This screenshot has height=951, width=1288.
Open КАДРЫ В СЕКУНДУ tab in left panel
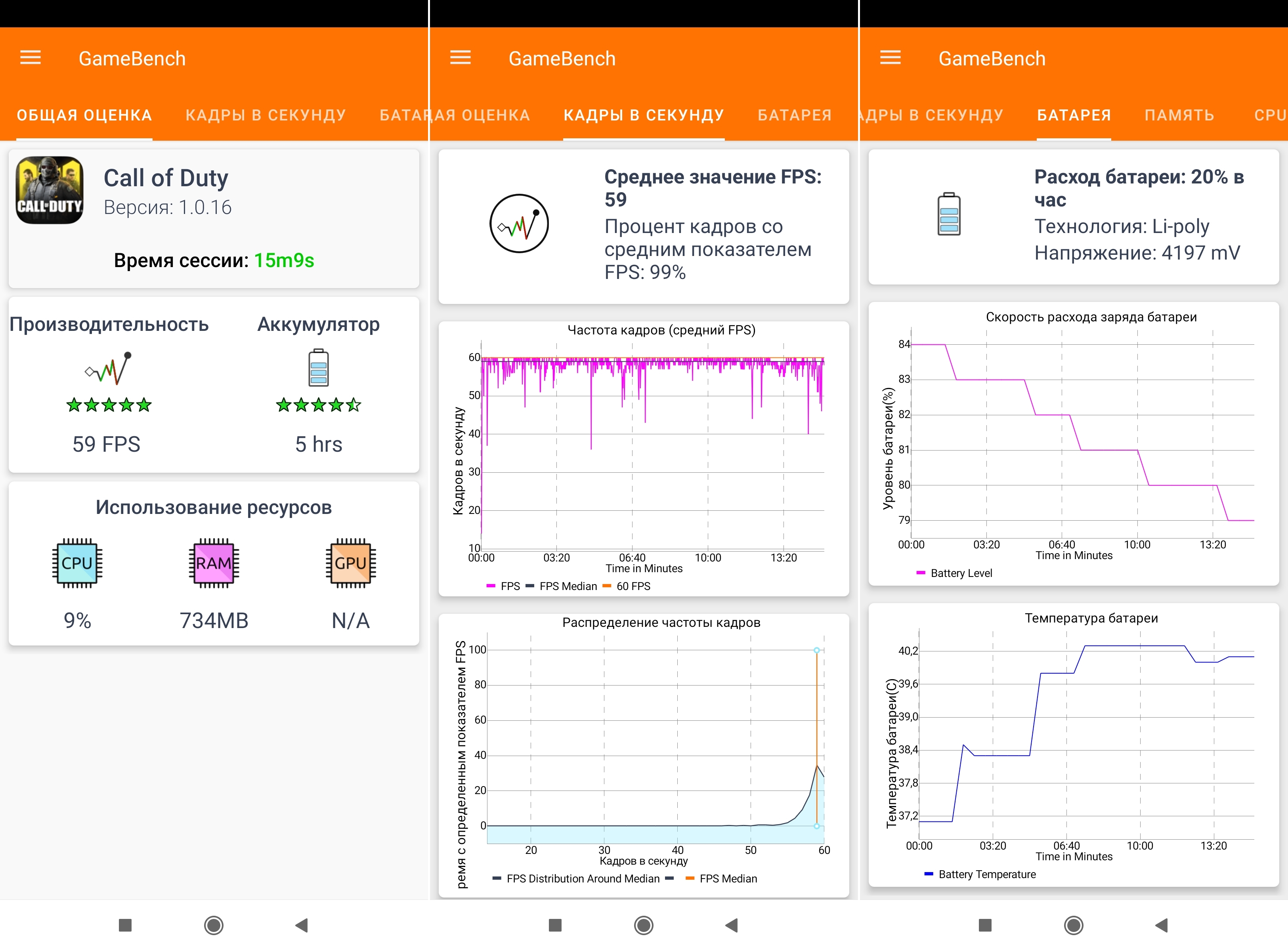pyautogui.click(x=266, y=115)
